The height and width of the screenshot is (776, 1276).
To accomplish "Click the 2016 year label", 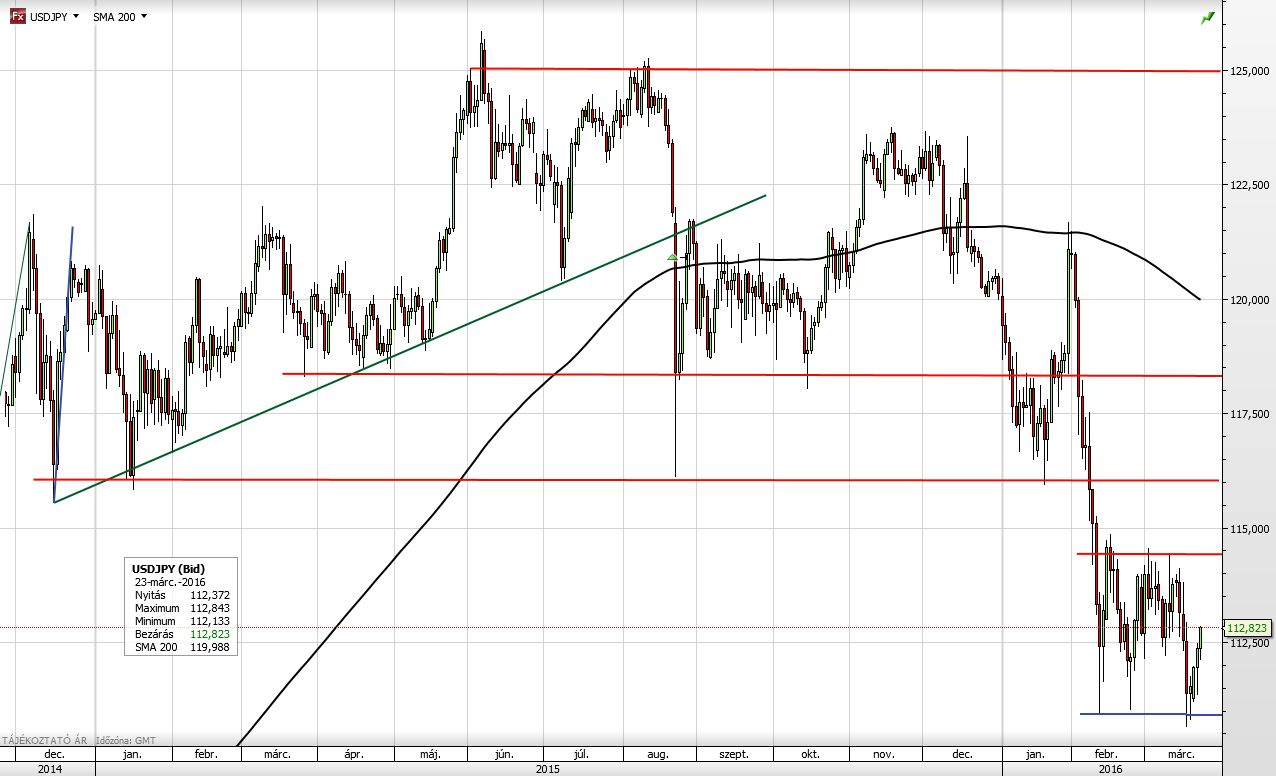I will [1110, 769].
